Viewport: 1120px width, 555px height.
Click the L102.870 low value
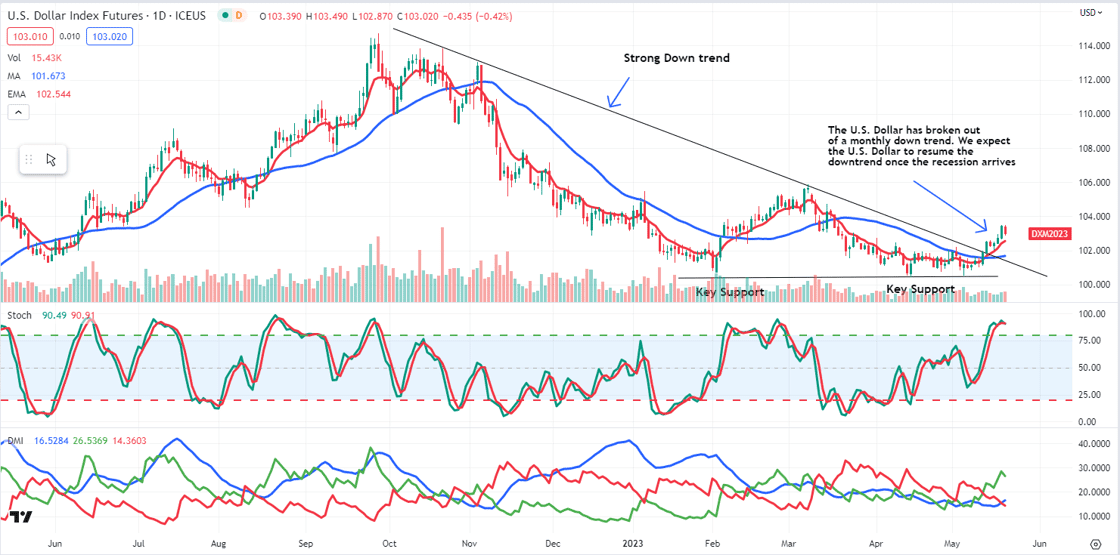tap(373, 16)
